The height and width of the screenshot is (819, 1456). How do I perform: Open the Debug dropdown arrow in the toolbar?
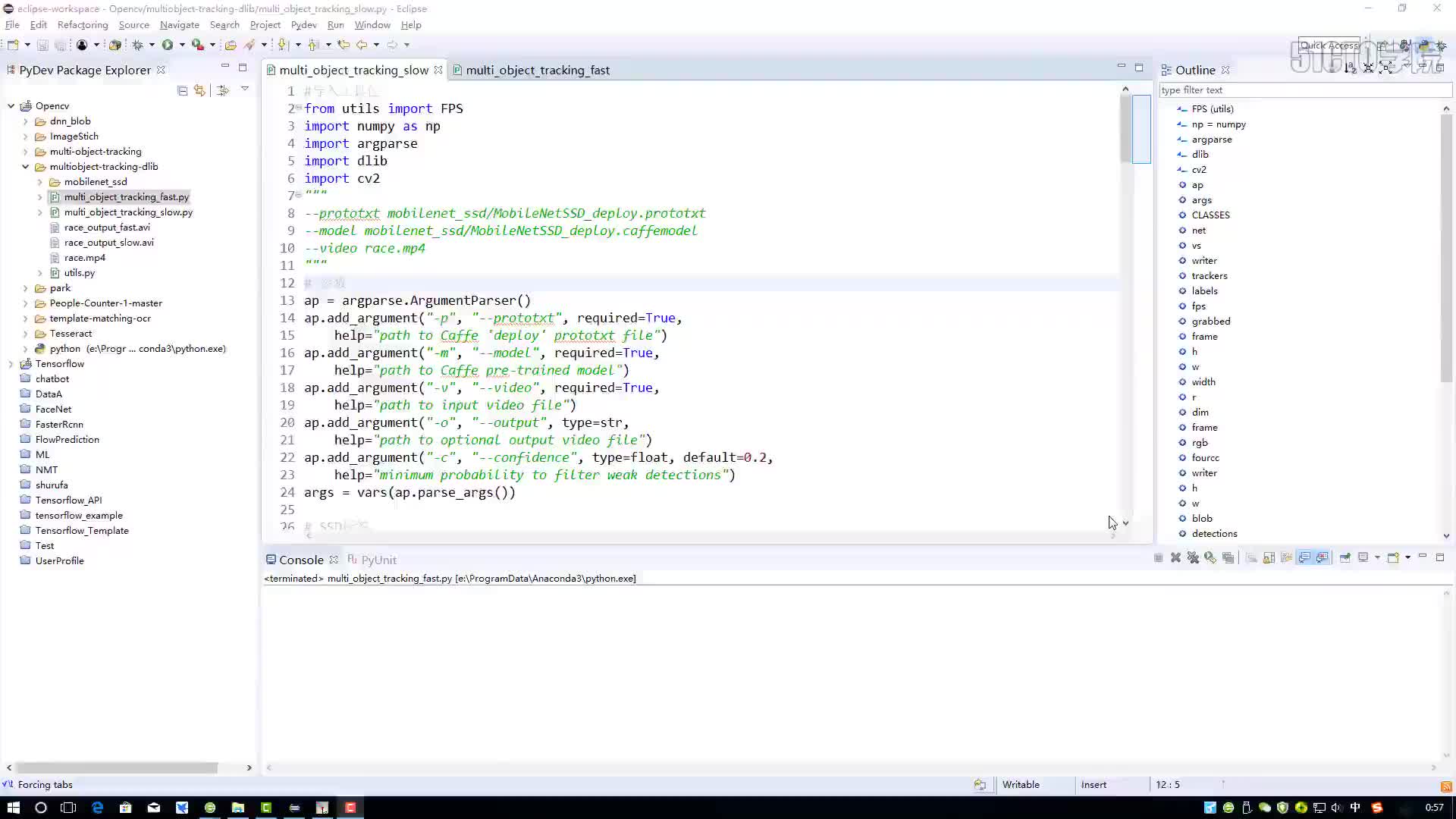click(152, 45)
